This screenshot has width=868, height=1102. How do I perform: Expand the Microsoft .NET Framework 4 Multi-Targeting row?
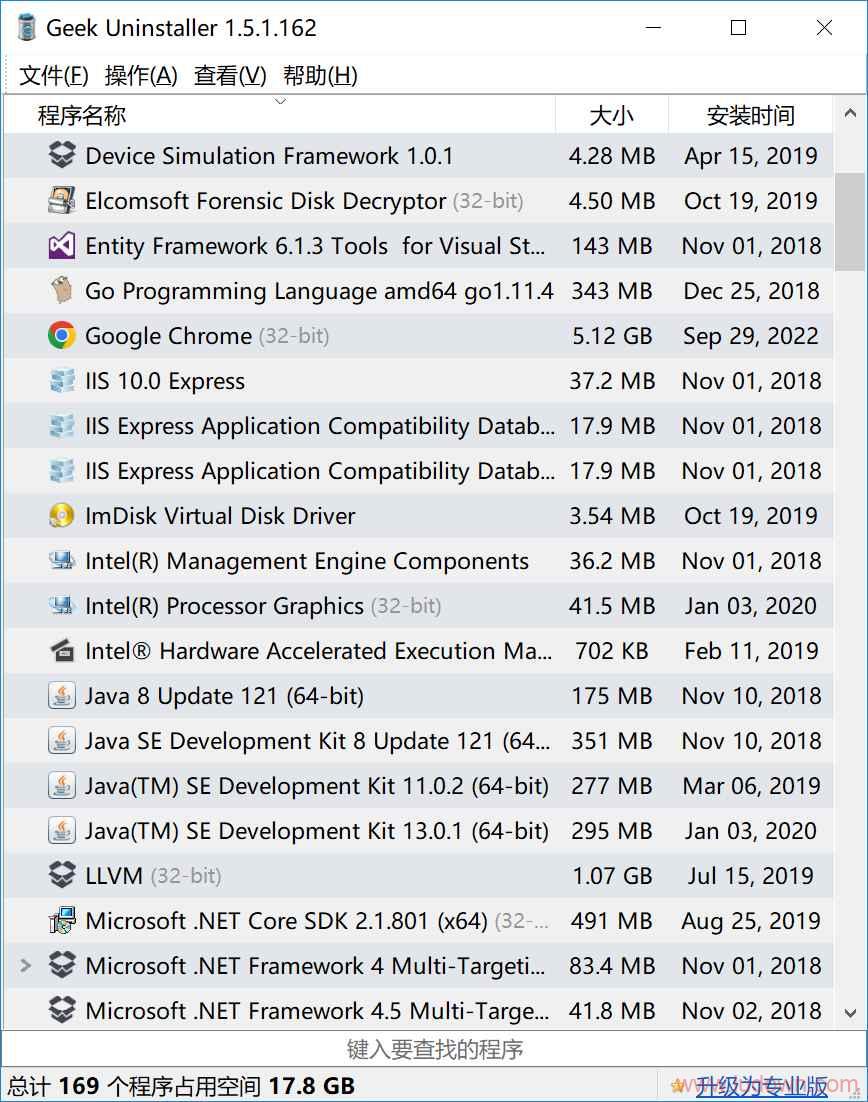tap(26, 965)
